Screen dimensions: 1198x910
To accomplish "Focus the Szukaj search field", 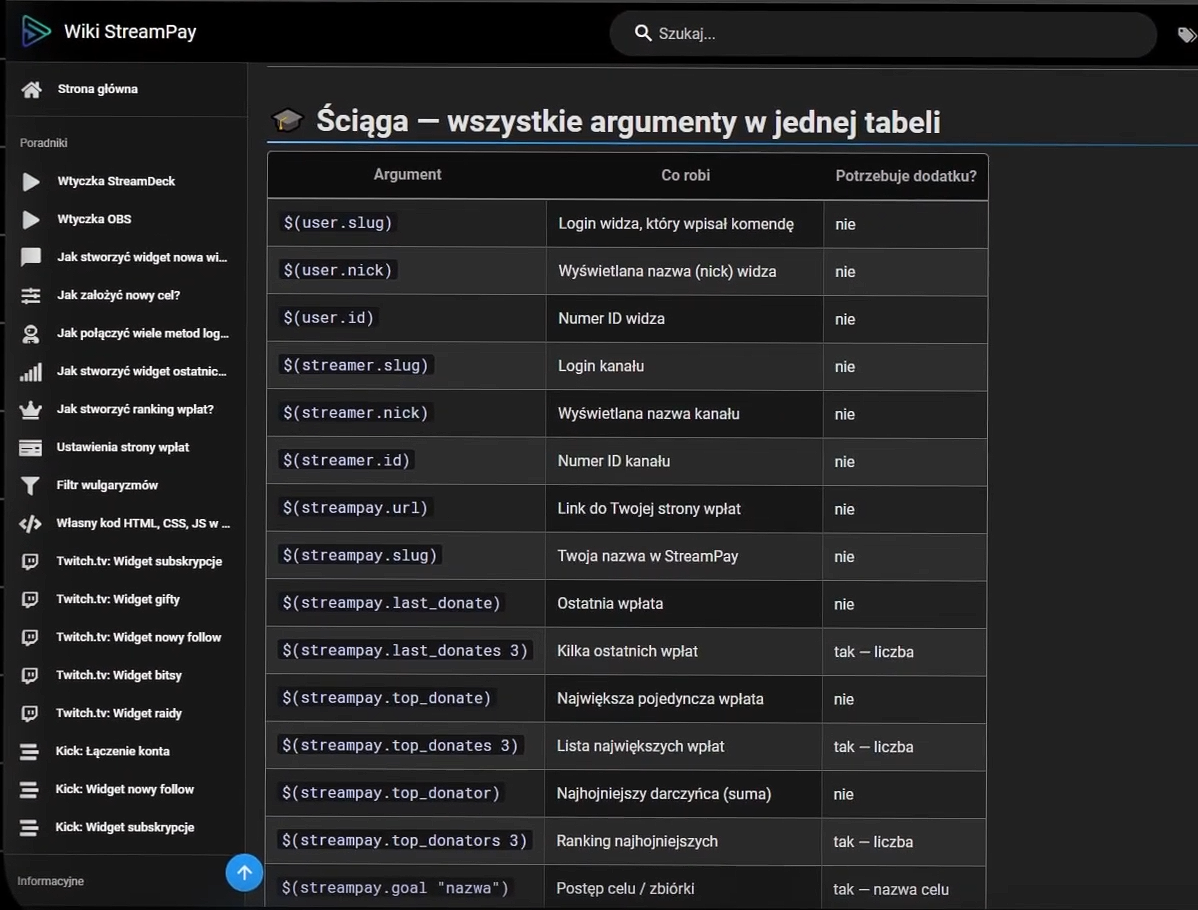I will [x=883, y=34].
